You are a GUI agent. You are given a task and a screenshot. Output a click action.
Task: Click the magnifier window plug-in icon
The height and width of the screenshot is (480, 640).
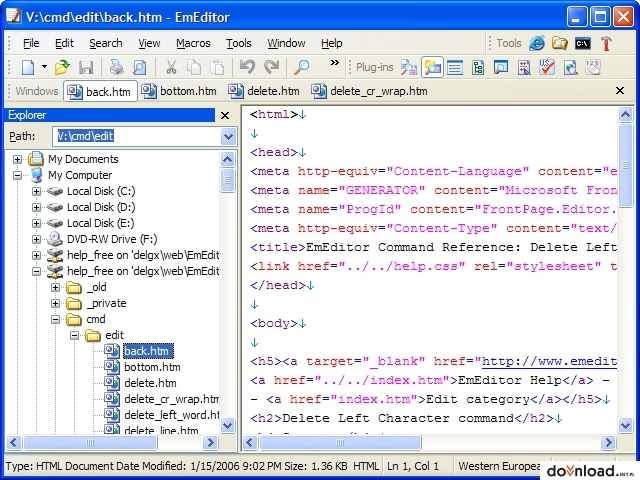click(x=501, y=67)
